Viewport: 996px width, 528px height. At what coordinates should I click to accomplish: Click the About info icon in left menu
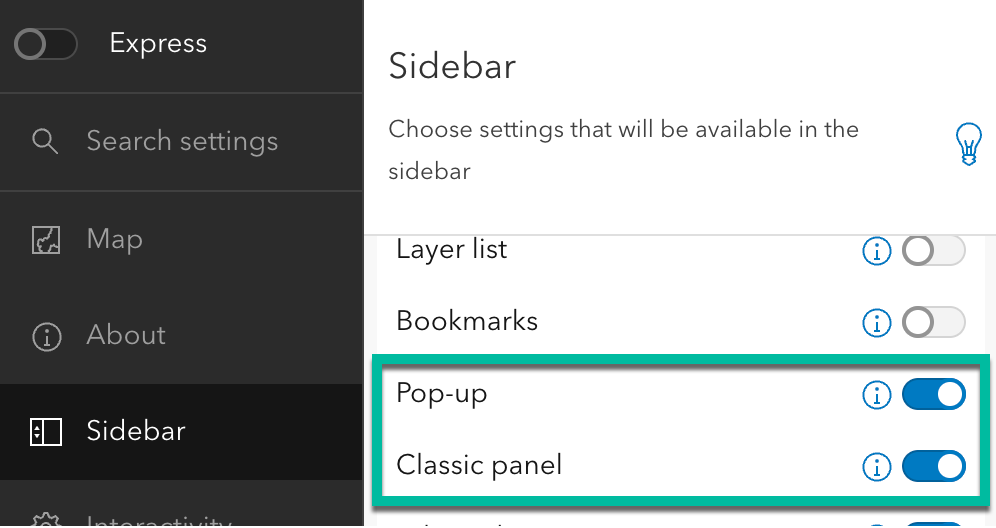coord(47,336)
